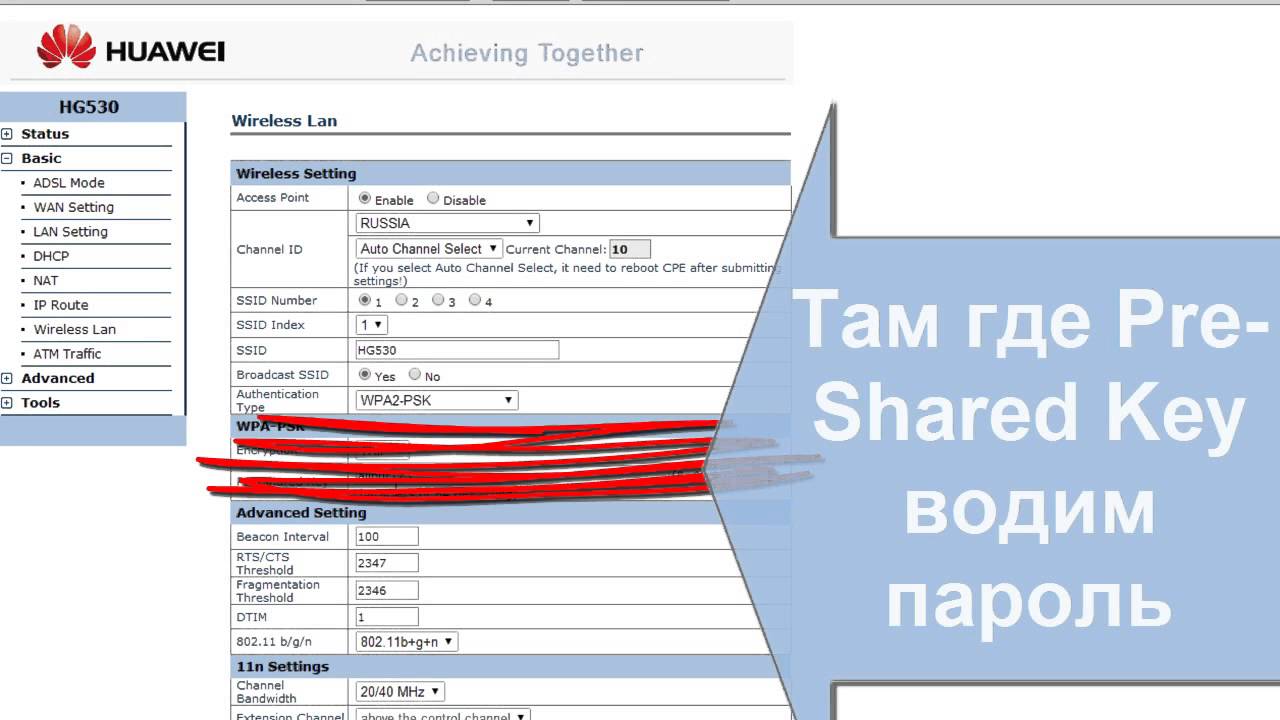This screenshot has width=1280, height=720.
Task: Click the Wireless Lan page heading
Action: point(284,121)
